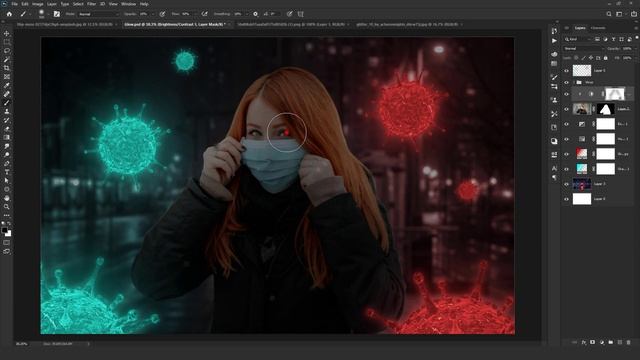Open the Brush Settings panel toggle
This screenshot has height=360, width=640.
(x=57, y=14)
